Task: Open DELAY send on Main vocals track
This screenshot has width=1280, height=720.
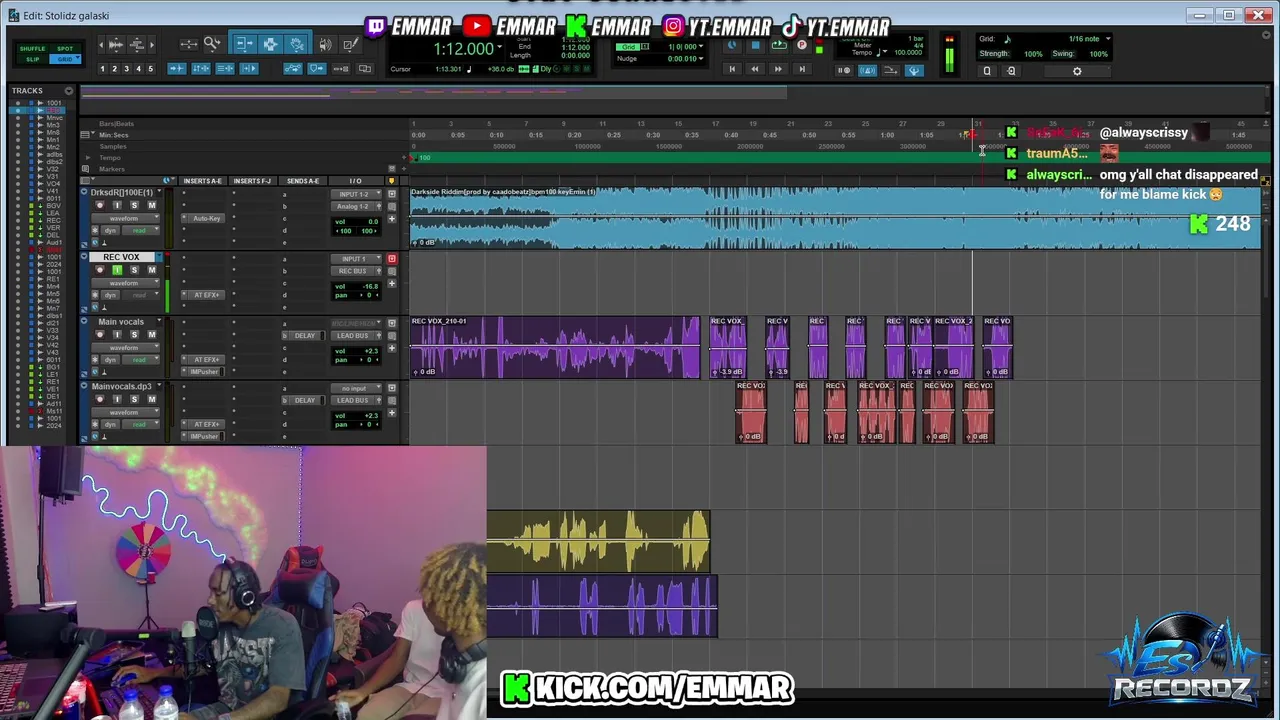Action: pos(303,335)
